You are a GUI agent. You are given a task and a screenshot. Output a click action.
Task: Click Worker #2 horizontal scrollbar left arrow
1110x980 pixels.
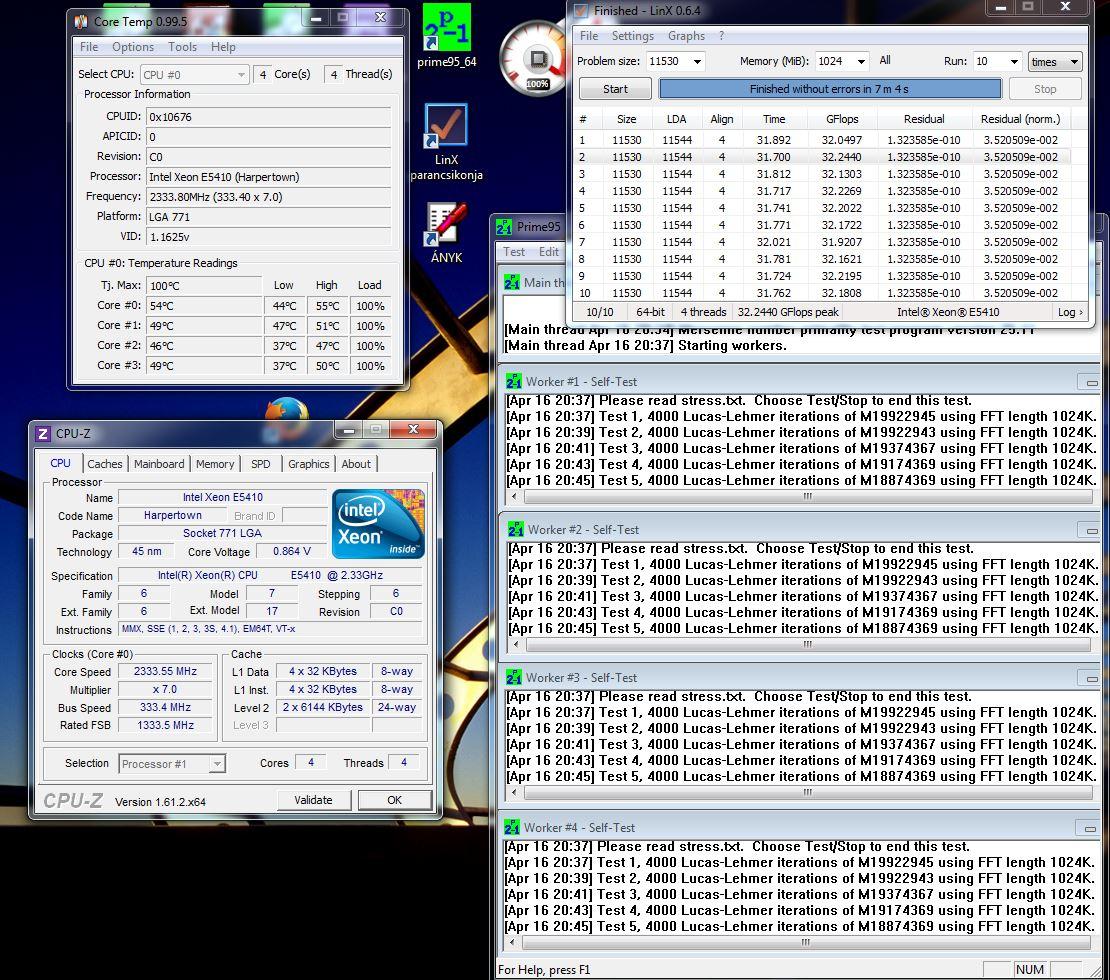(x=515, y=644)
